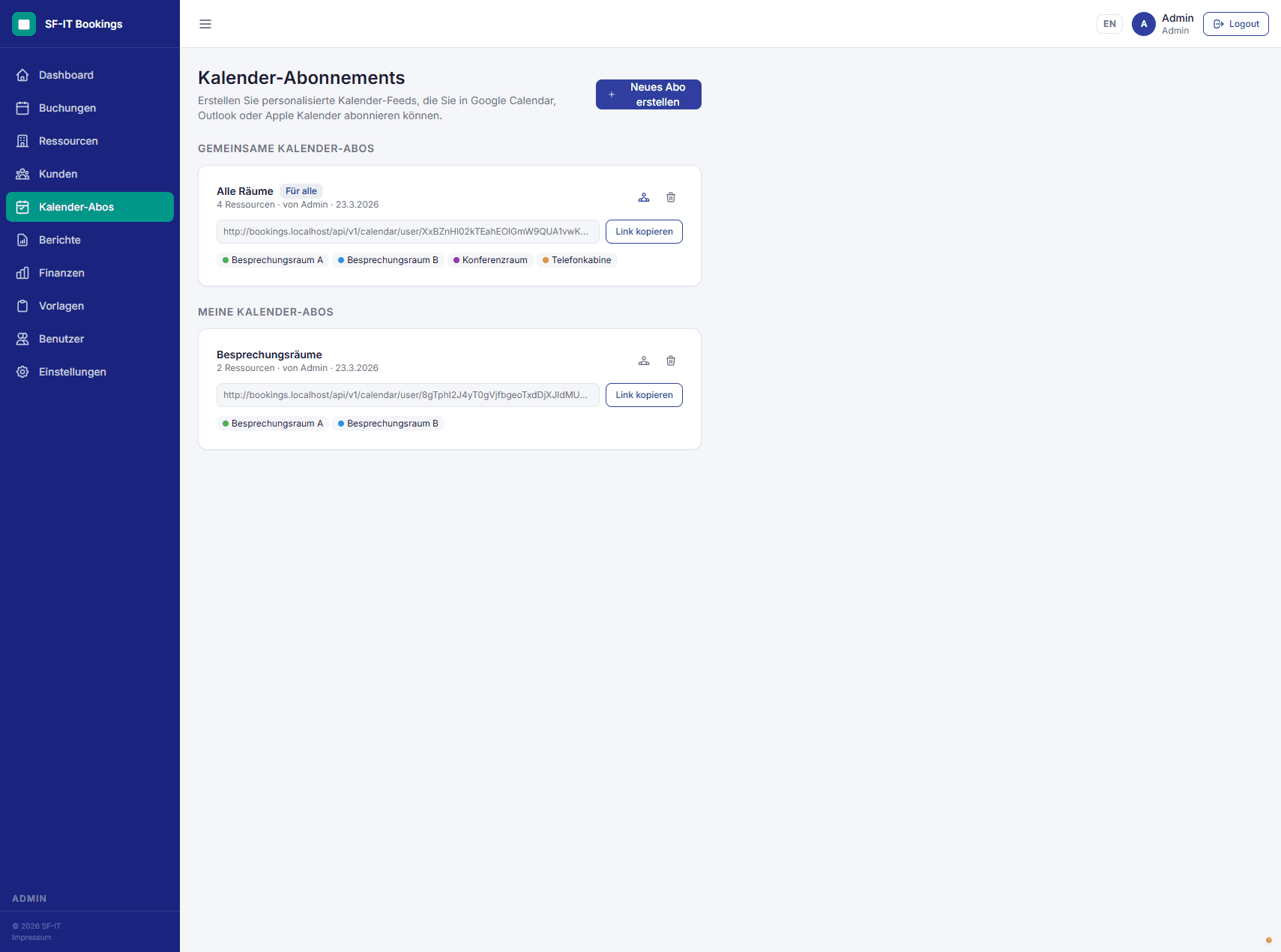Click Besprechungsraum B tag in Alle Räume
This screenshot has height=952, width=1281.
click(388, 260)
